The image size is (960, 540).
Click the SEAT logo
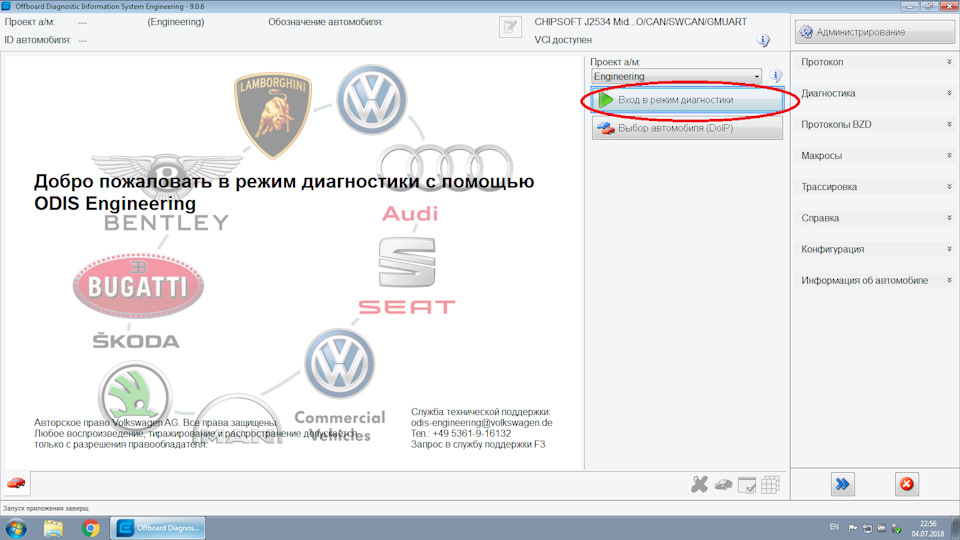(407, 276)
